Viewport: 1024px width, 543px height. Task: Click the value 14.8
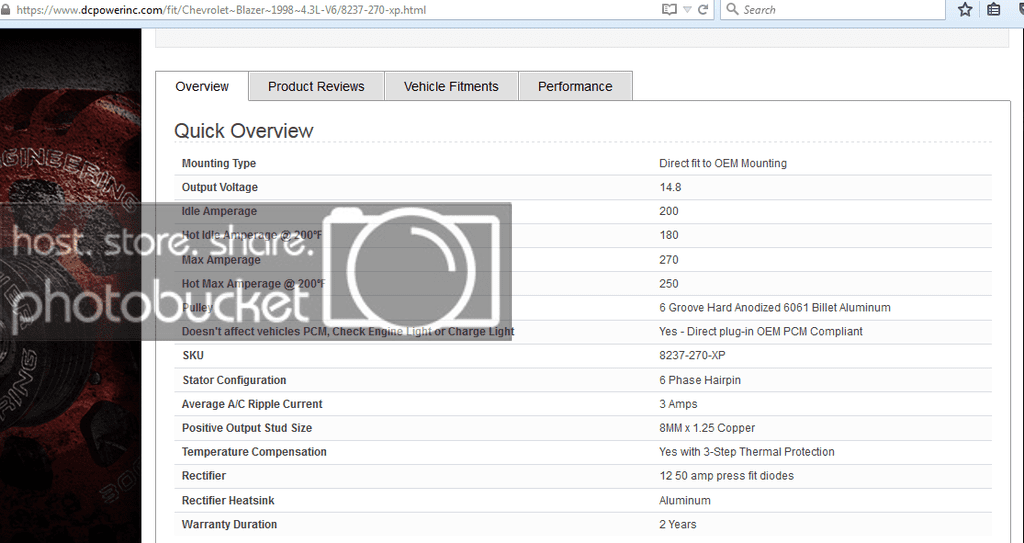pyautogui.click(x=670, y=187)
